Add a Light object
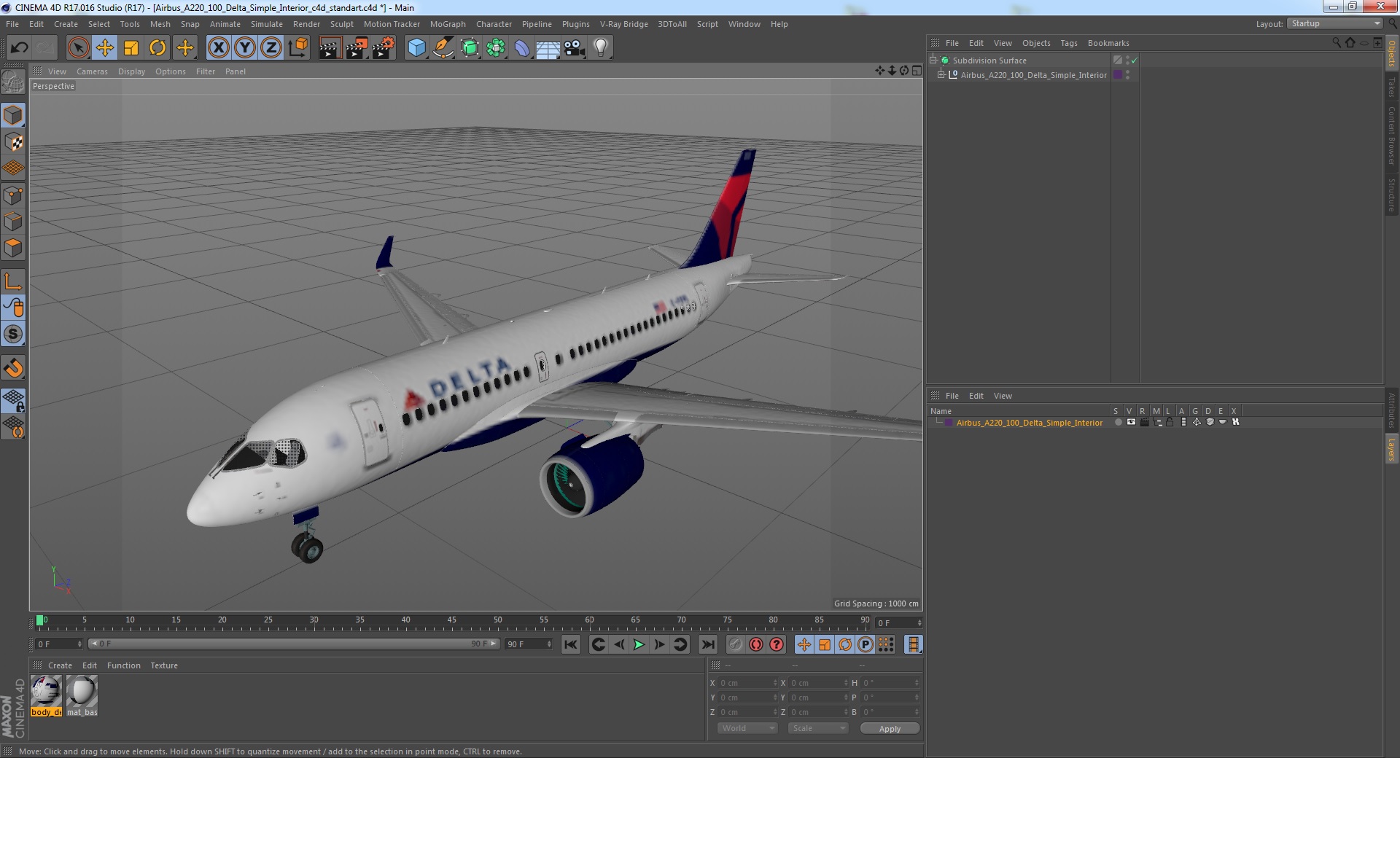 point(601,48)
